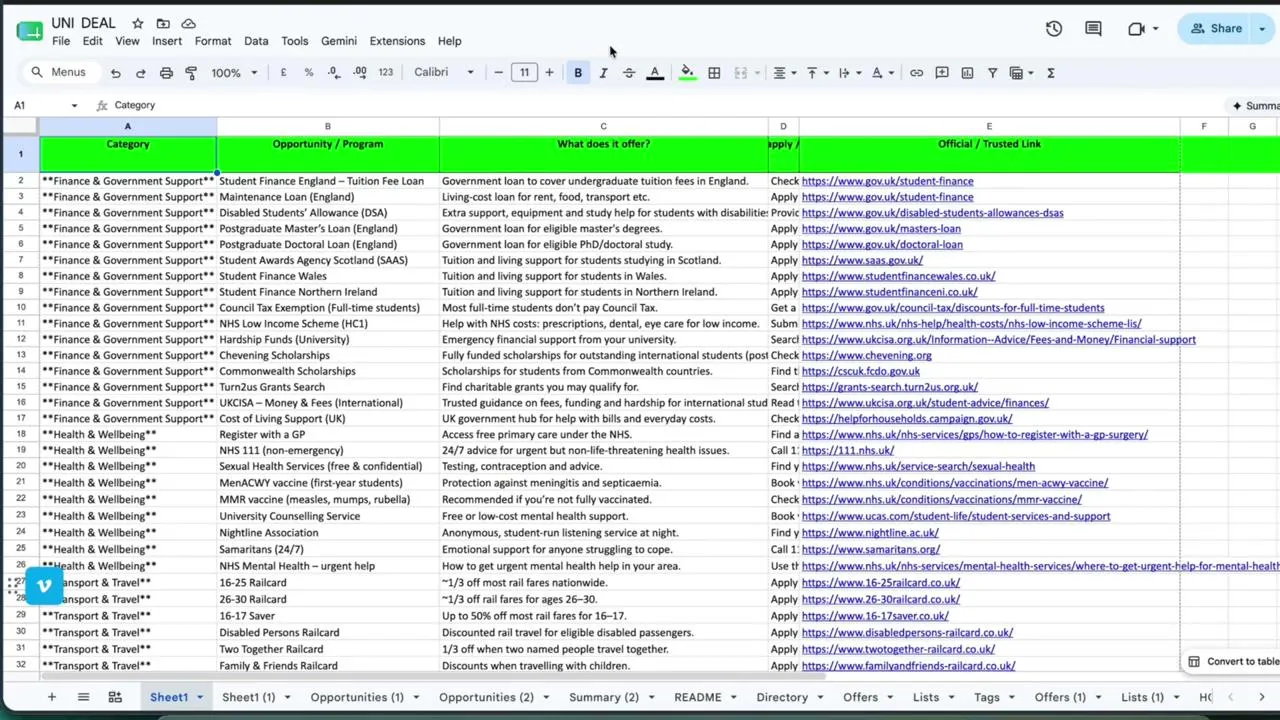Open horizontal align dropdown
The image size is (1280, 720).
(x=783, y=73)
